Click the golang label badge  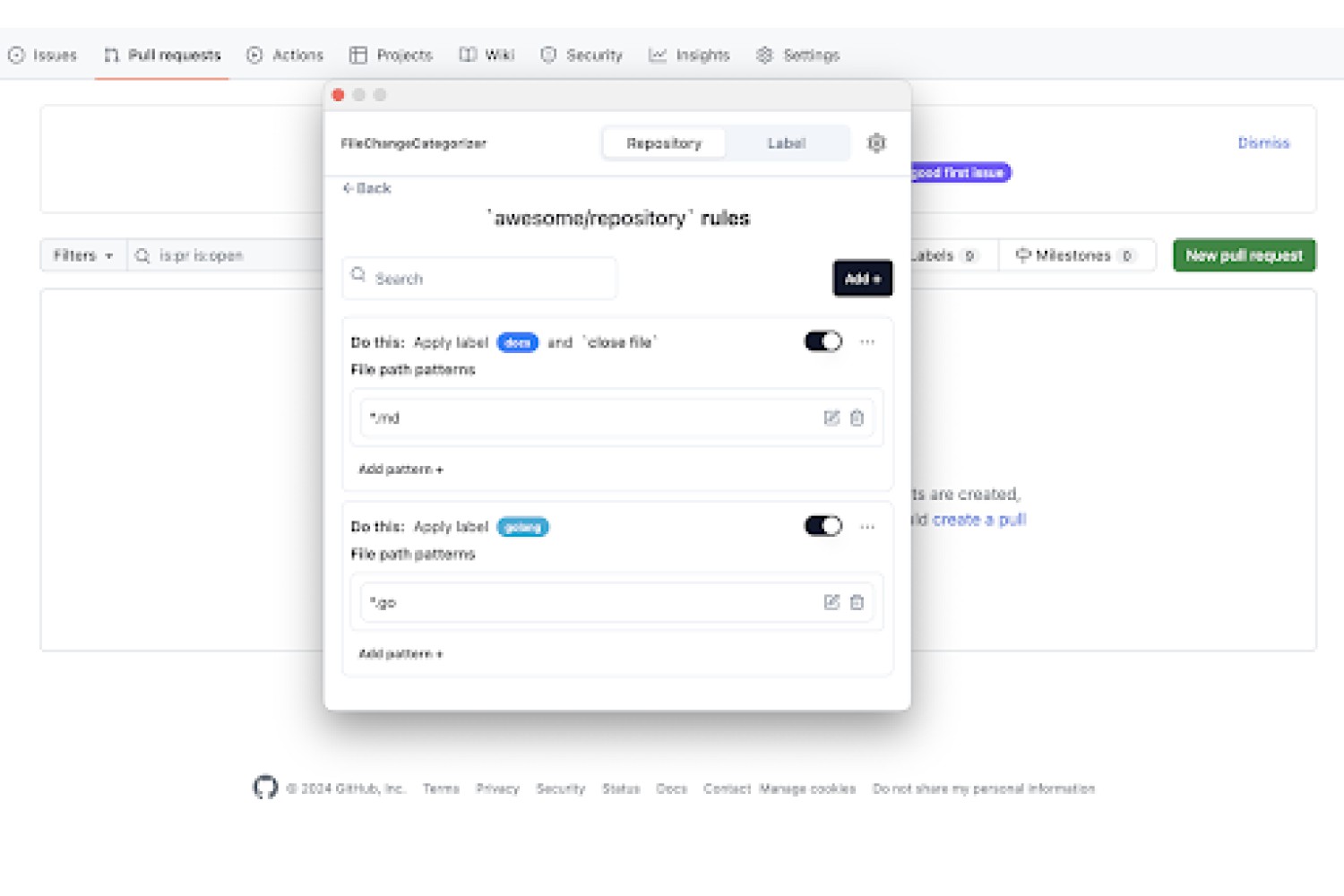(x=522, y=527)
